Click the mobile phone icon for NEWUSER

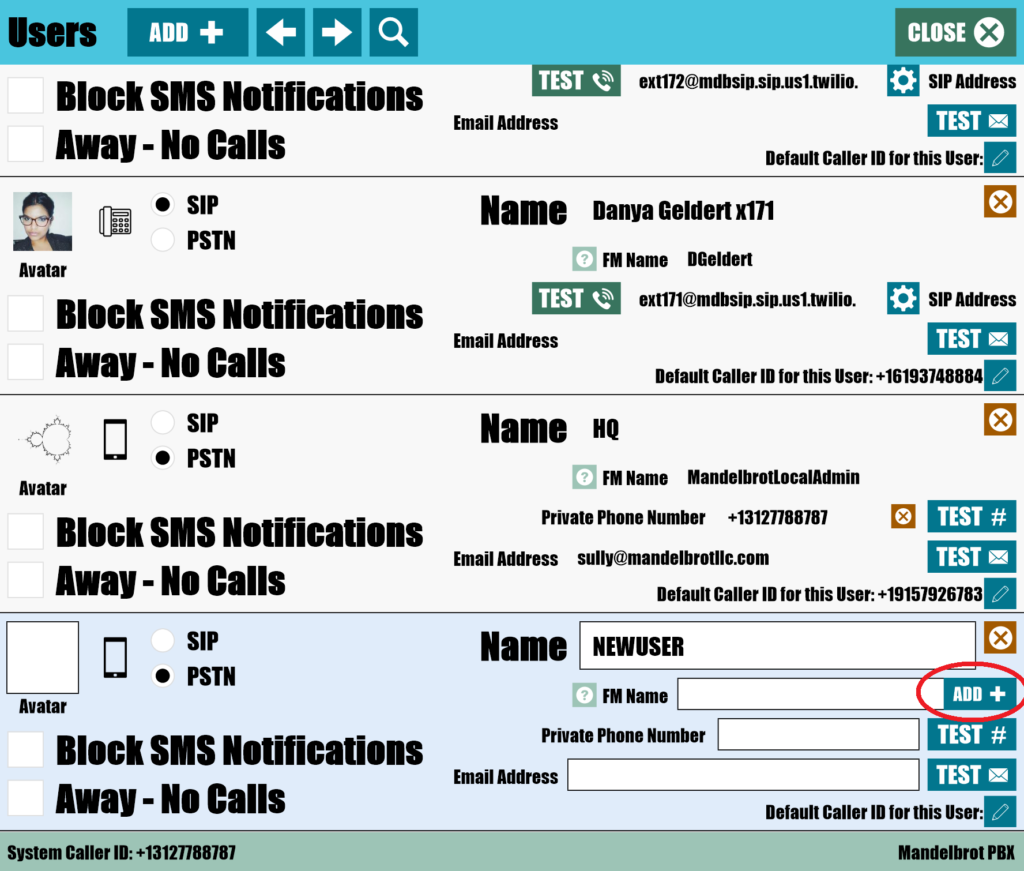tap(115, 657)
